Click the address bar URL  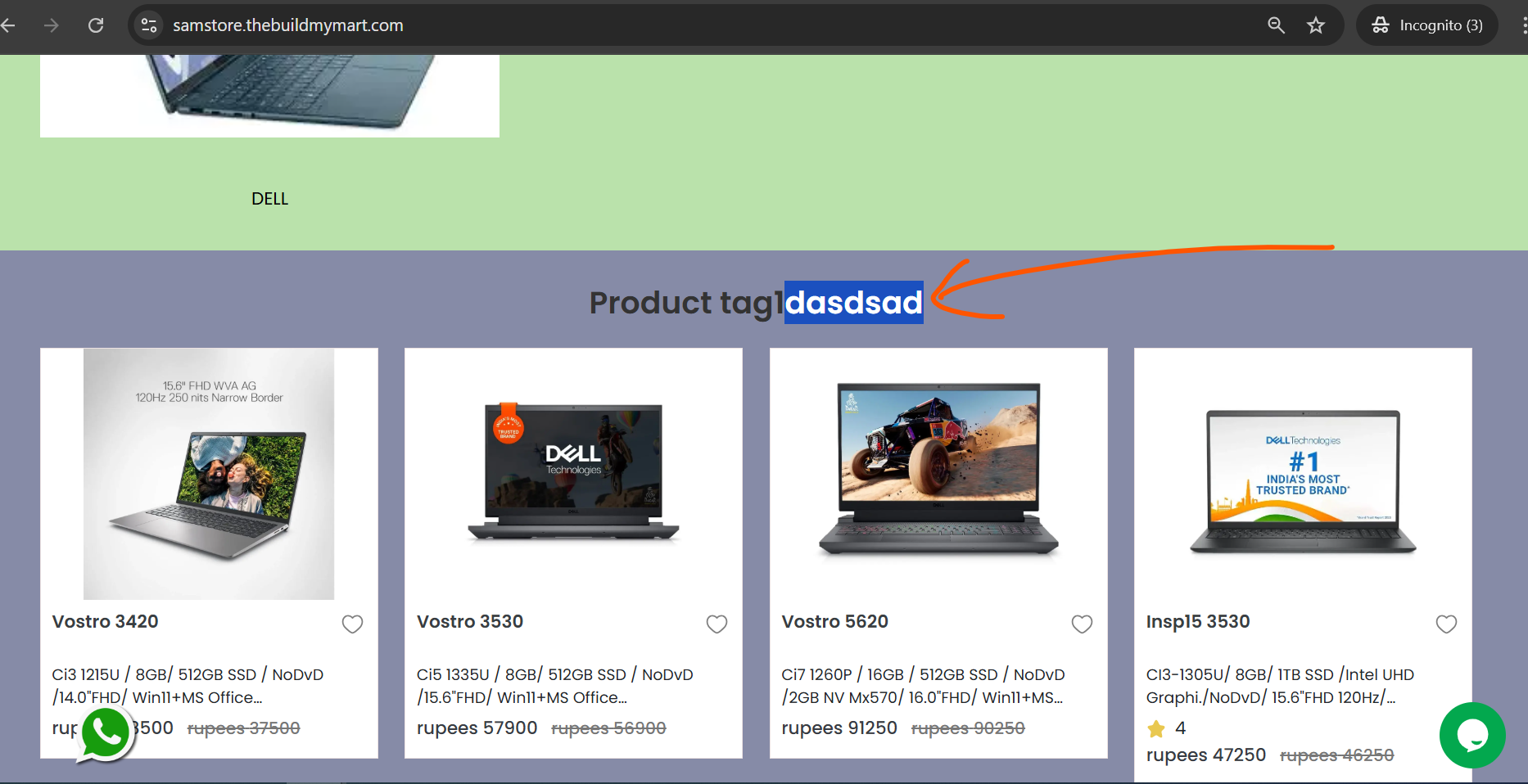point(288,25)
